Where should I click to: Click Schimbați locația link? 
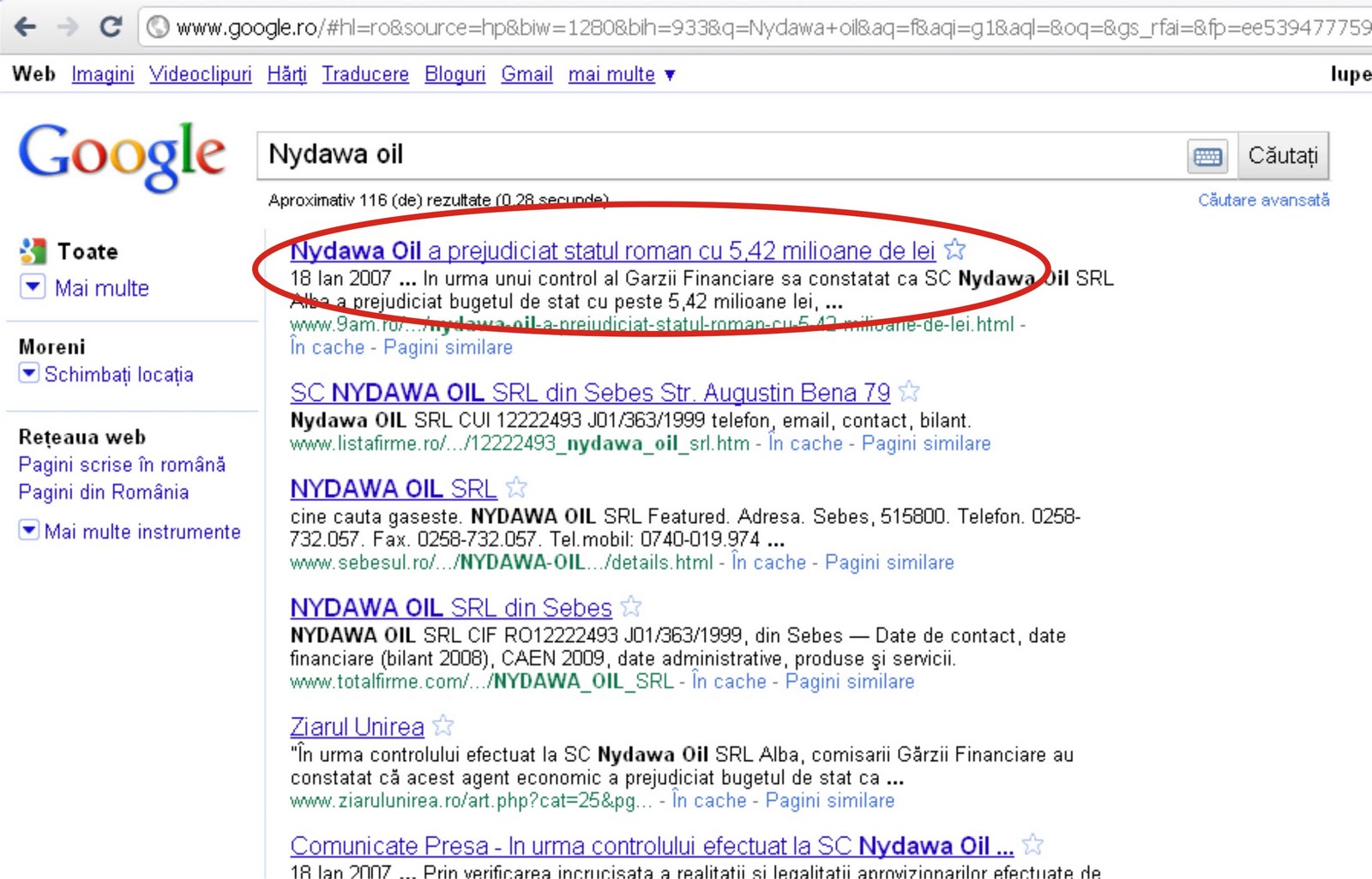pyautogui.click(x=119, y=375)
